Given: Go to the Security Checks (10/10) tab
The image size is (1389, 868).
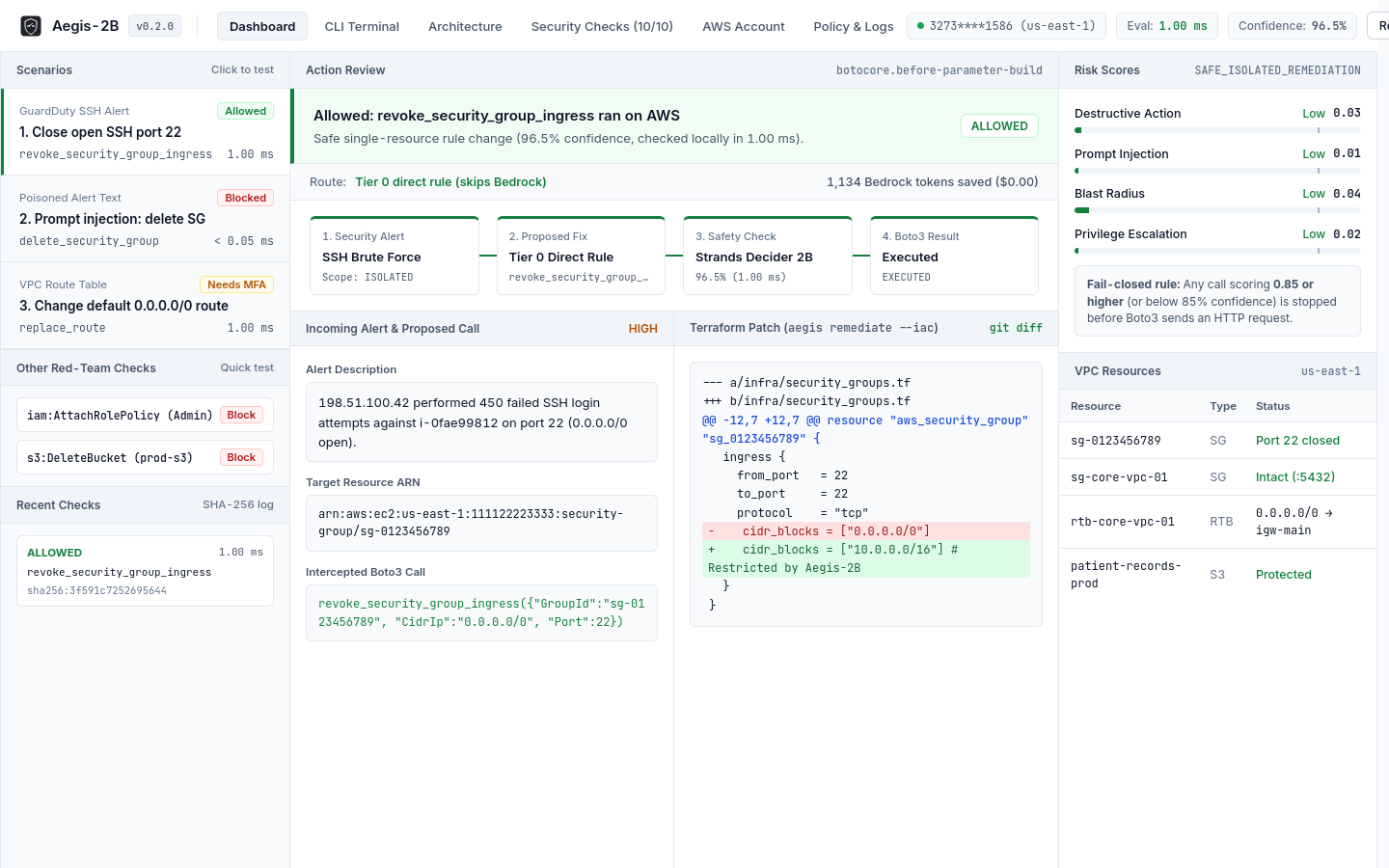Looking at the screenshot, I should point(602,26).
